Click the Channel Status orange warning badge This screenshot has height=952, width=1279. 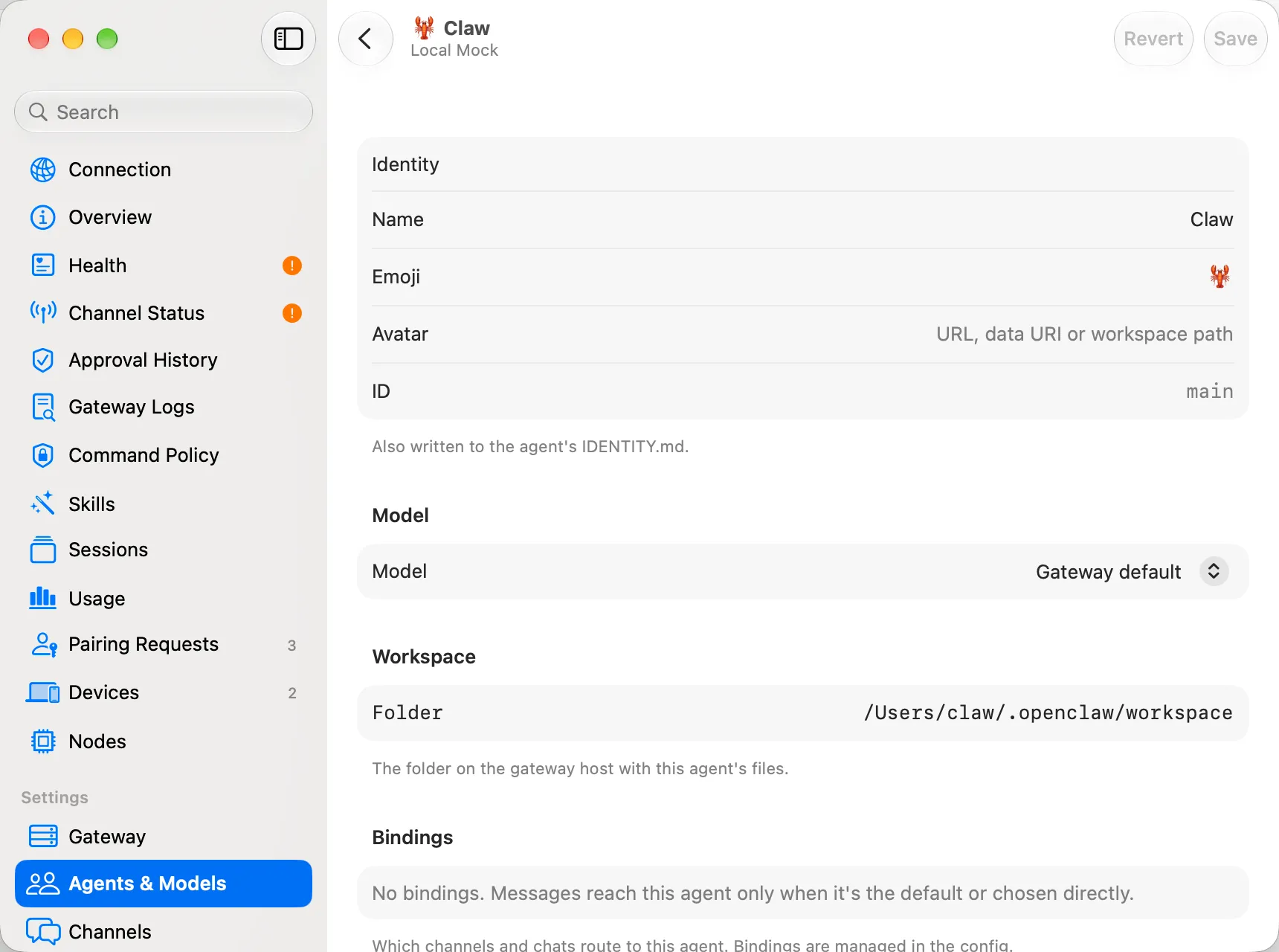pyautogui.click(x=292, y=313)
